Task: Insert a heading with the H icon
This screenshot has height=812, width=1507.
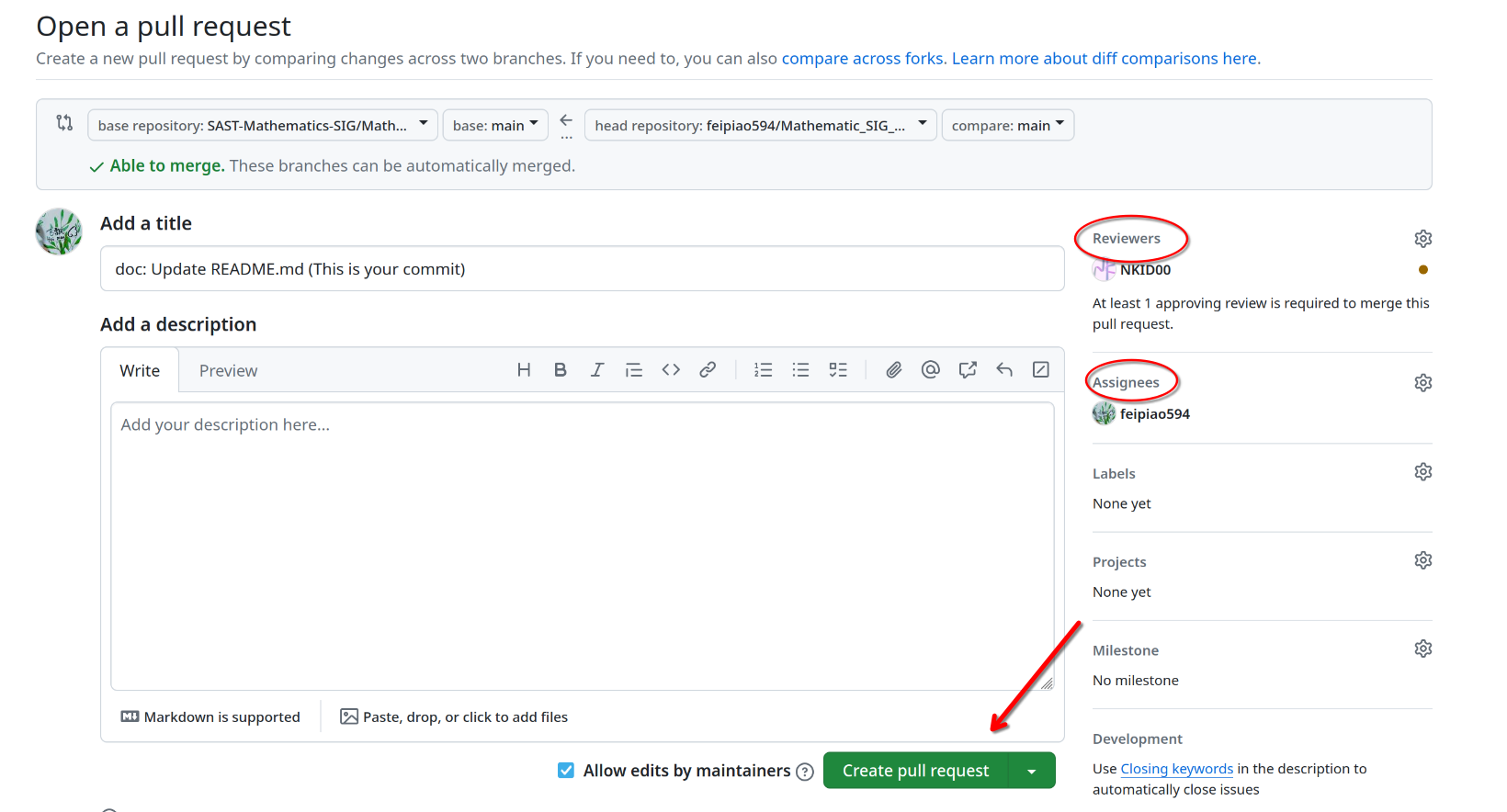Action: click(524, 370)
